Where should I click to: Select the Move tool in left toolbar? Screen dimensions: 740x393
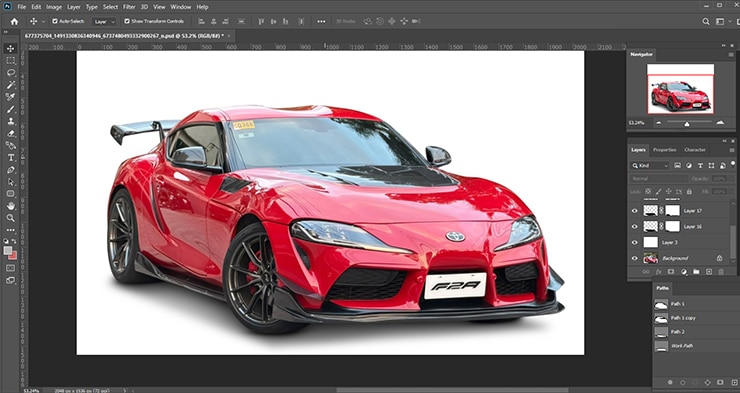pyautogui.click(x=10, y=48)
